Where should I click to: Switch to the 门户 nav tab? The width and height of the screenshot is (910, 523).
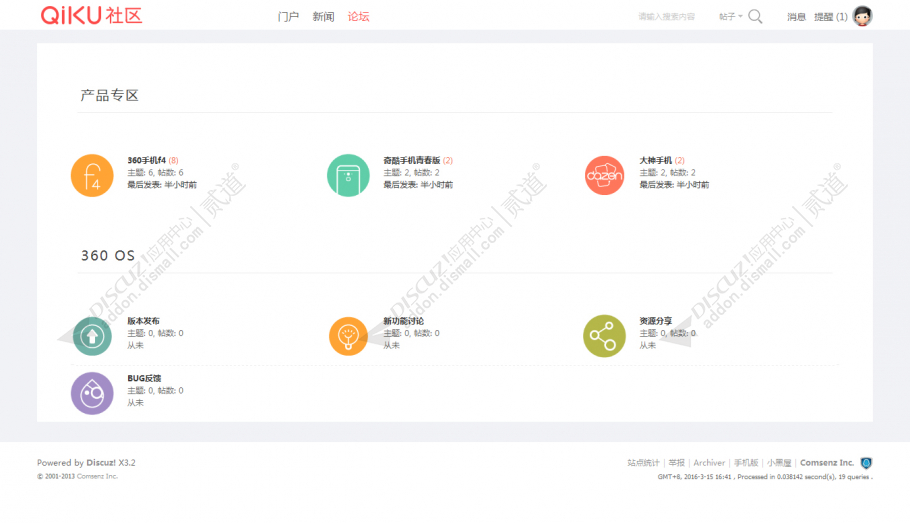tap(288, 17)
